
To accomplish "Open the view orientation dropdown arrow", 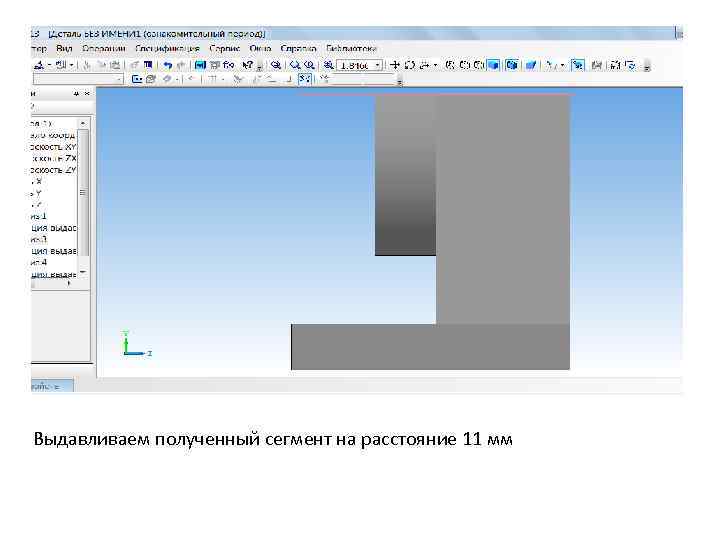I will point(435,65).
